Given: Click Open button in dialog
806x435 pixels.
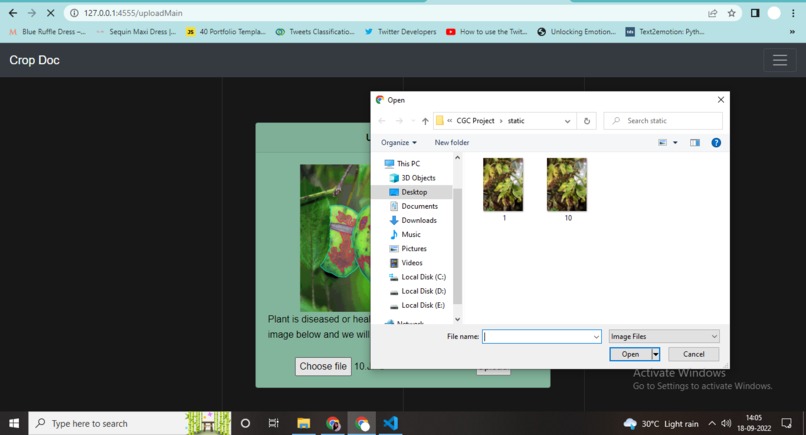Looking at the screenshot, I should pos(630,354).
